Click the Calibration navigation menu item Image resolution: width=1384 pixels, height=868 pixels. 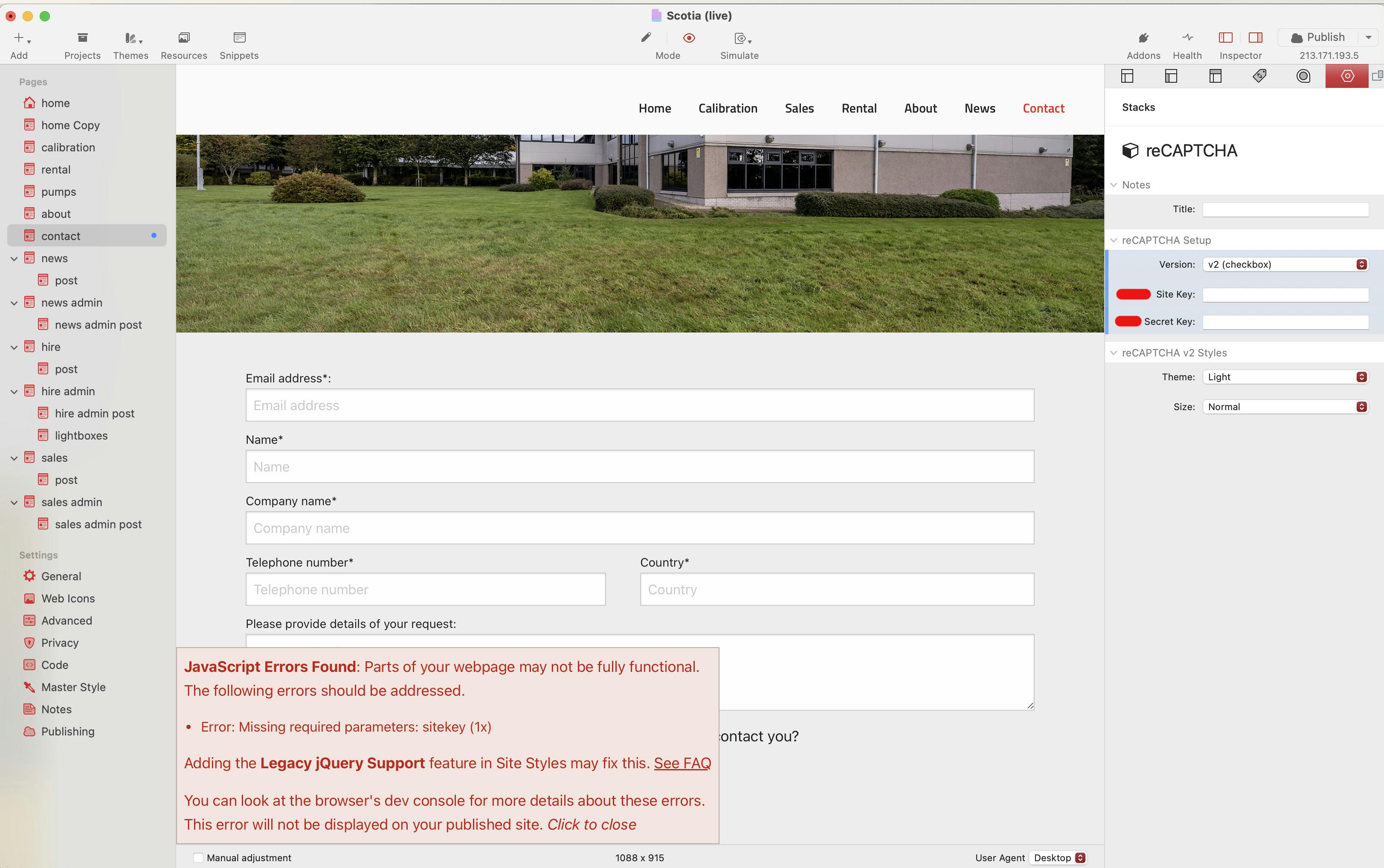[728, 108]
